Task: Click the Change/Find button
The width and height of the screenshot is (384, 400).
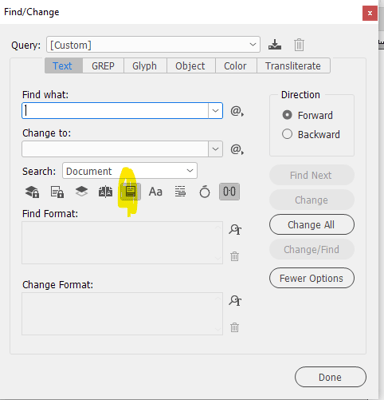Action: point(312,249)
